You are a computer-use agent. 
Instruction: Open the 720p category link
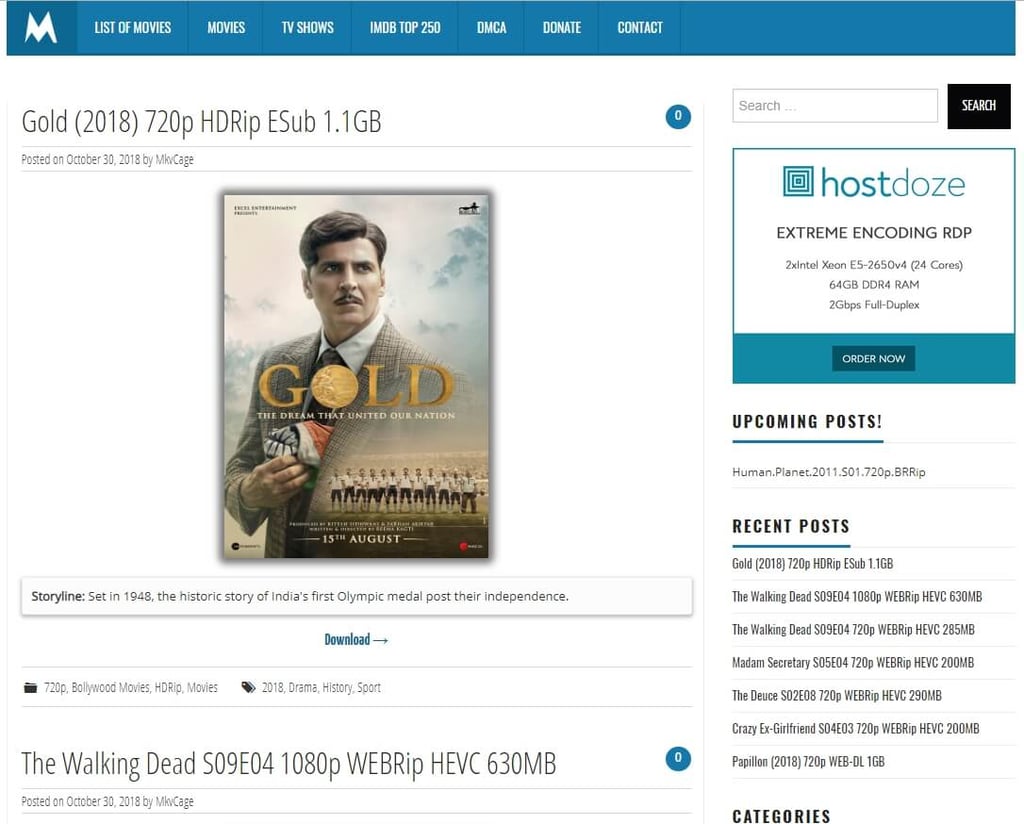[55, 688]
